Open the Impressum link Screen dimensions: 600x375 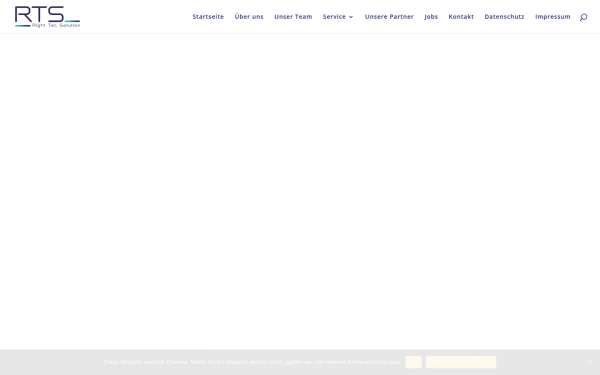(553, 16)
